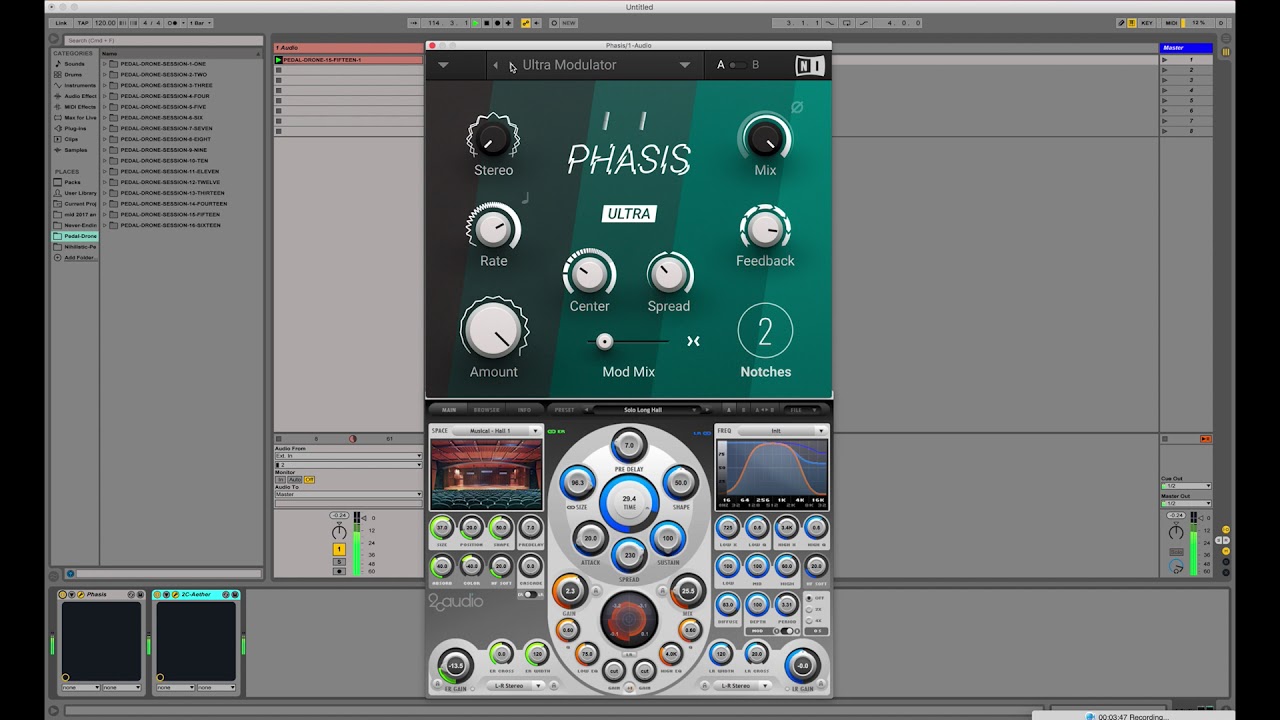
Task: Click Ableton transport record button
Action: (x=498, y=22)
